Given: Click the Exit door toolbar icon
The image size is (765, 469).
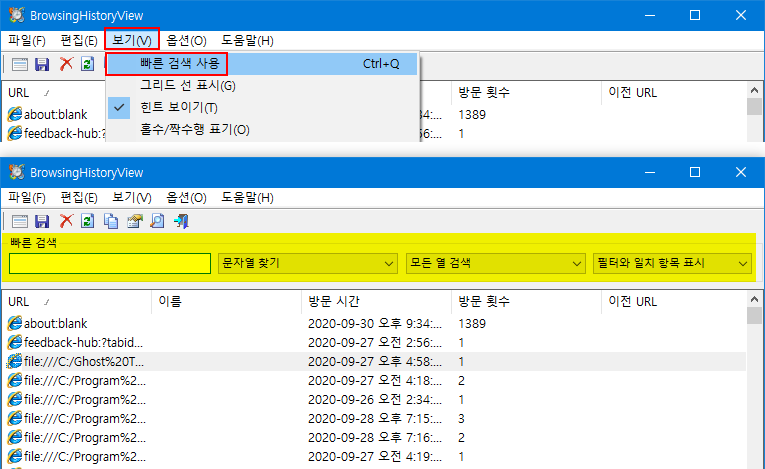Looking at the screenshot, I should (x=181, y=221).
